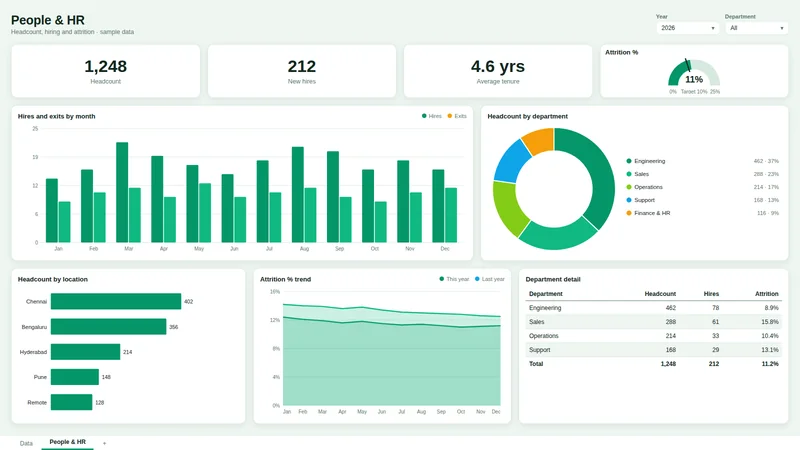Toggle Last year legend in attrition trend
The height and width of the screenshot is (450, 800).
pos(490,279)
